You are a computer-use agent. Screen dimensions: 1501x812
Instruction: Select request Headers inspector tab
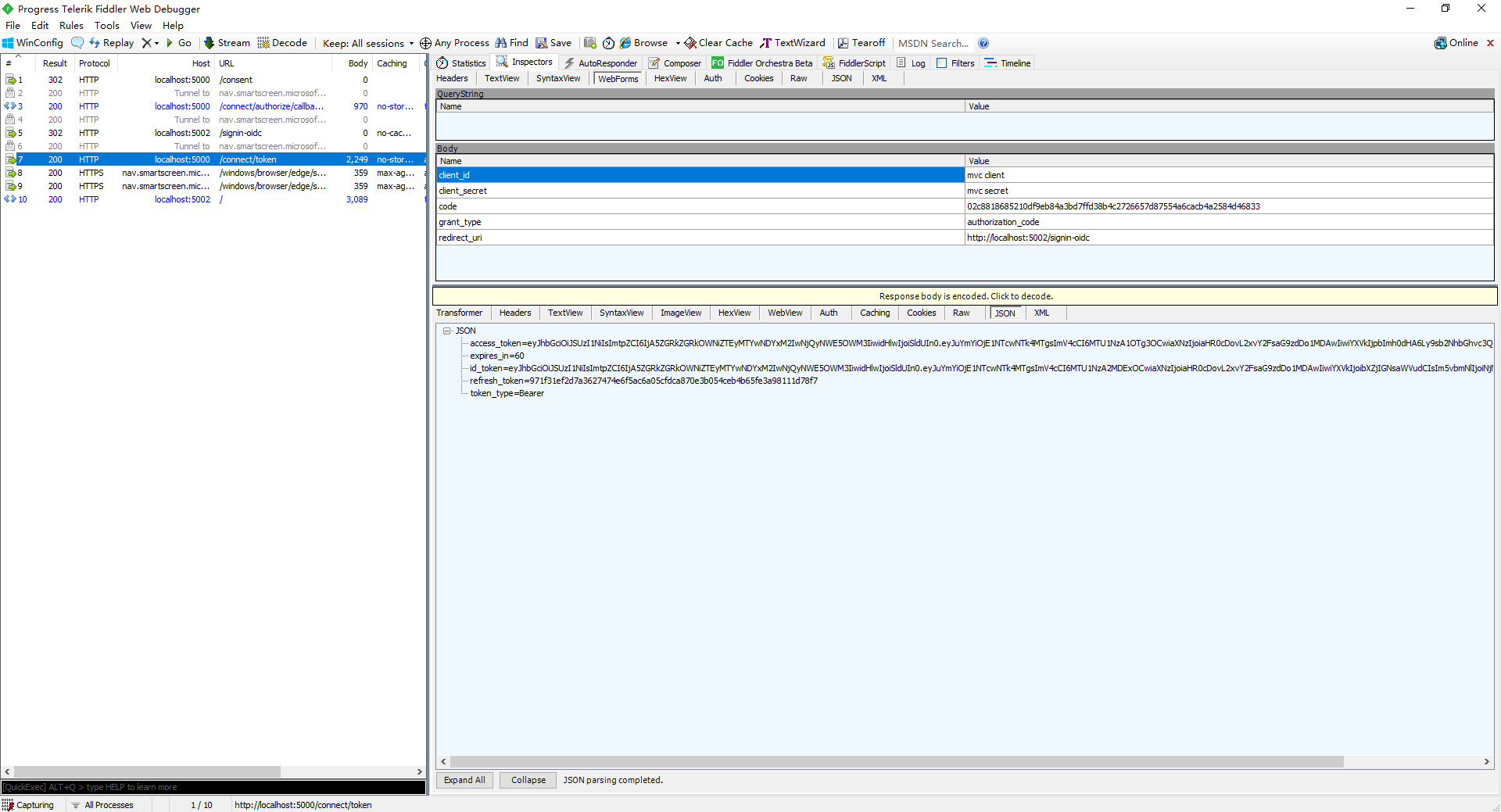point(452,78)
